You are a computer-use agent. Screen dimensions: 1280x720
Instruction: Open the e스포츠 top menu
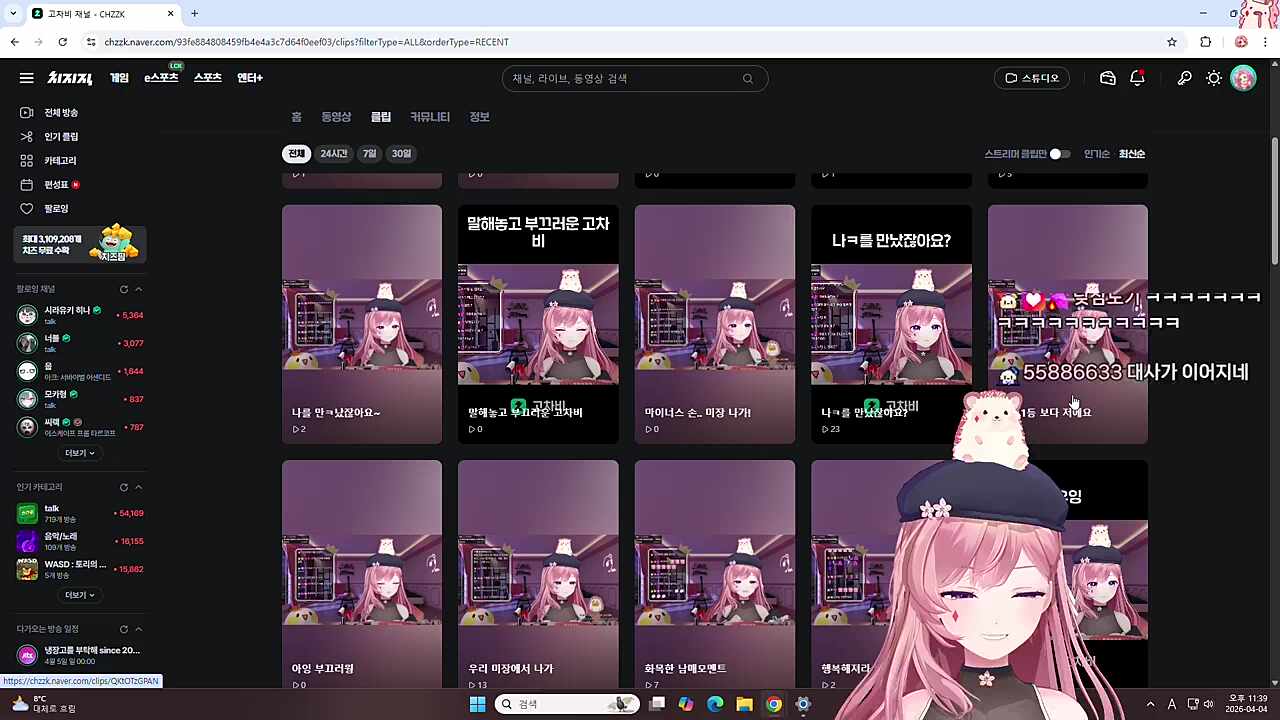coord(161,78)
